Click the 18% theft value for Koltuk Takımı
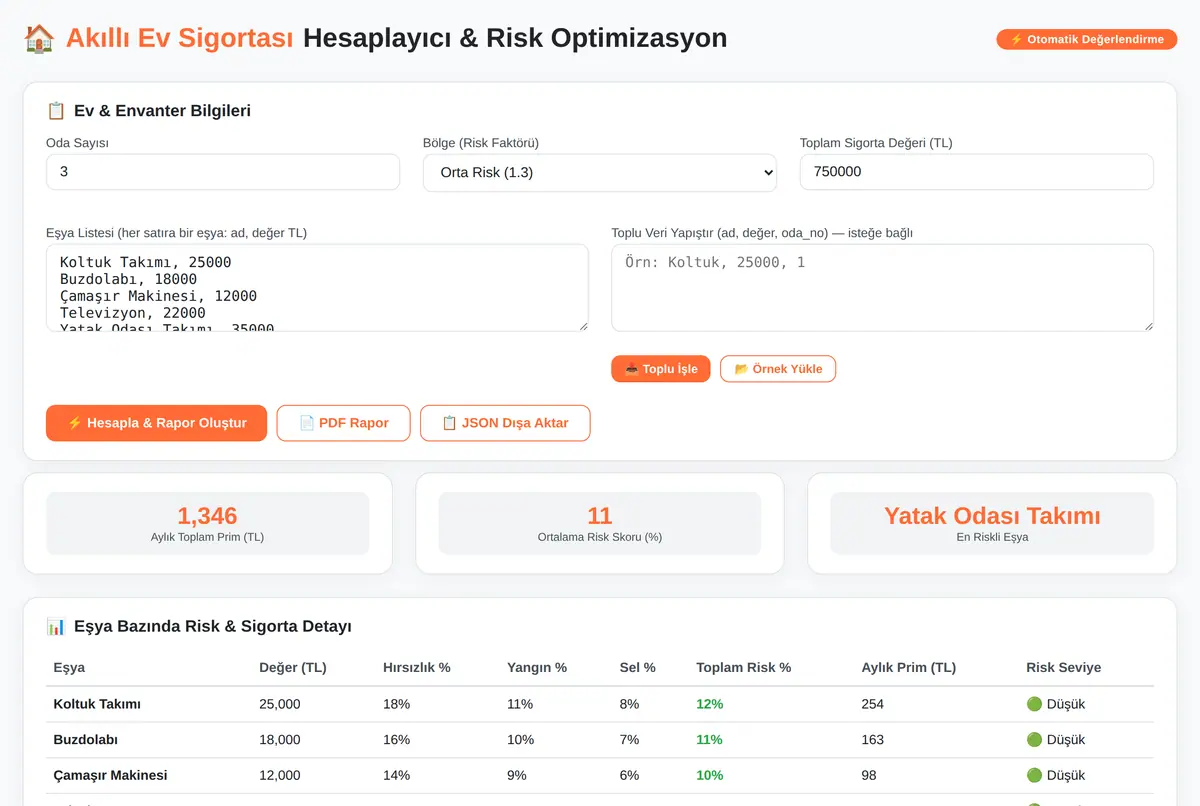This screenshot has width=1200, height=806. point(397,704)
